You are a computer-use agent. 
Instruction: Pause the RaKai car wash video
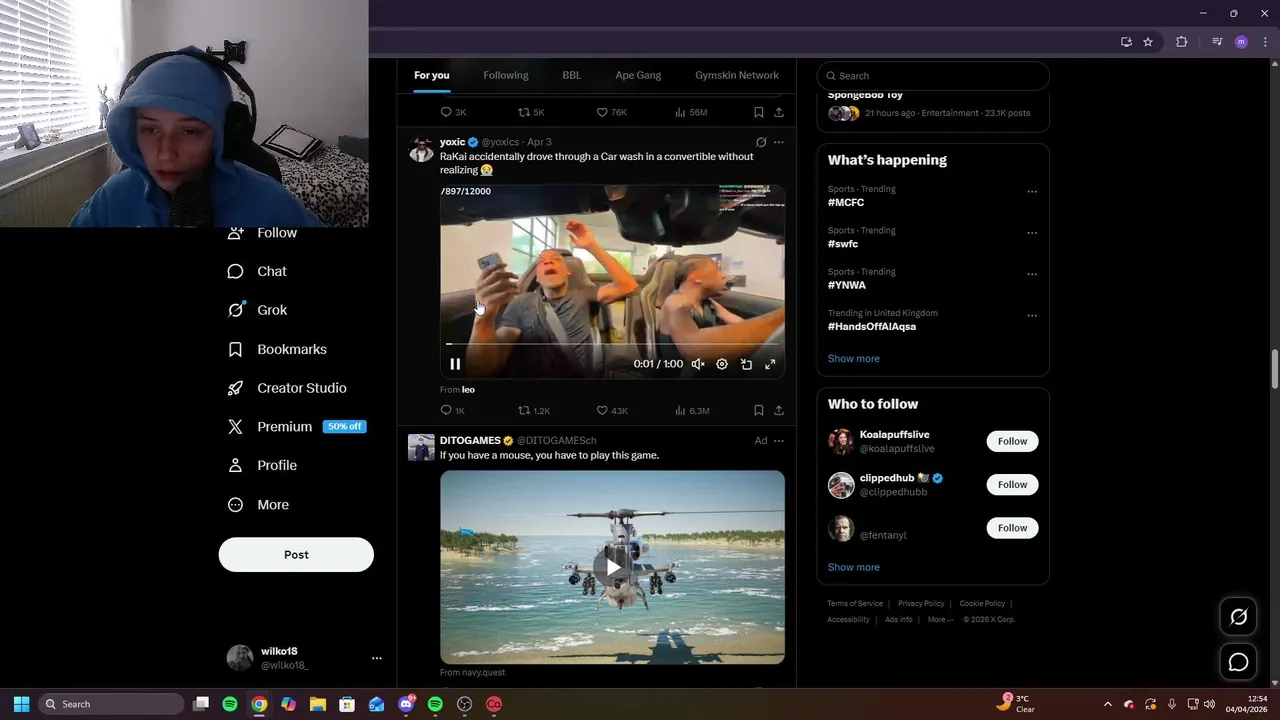455,365
